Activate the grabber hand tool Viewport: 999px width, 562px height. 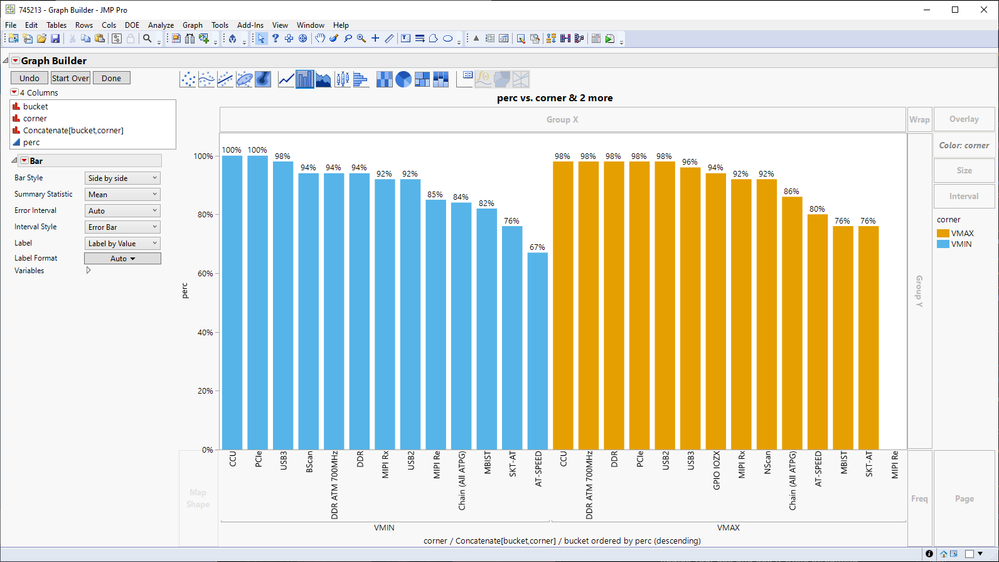pyautogui.click(x=320, y=39)
